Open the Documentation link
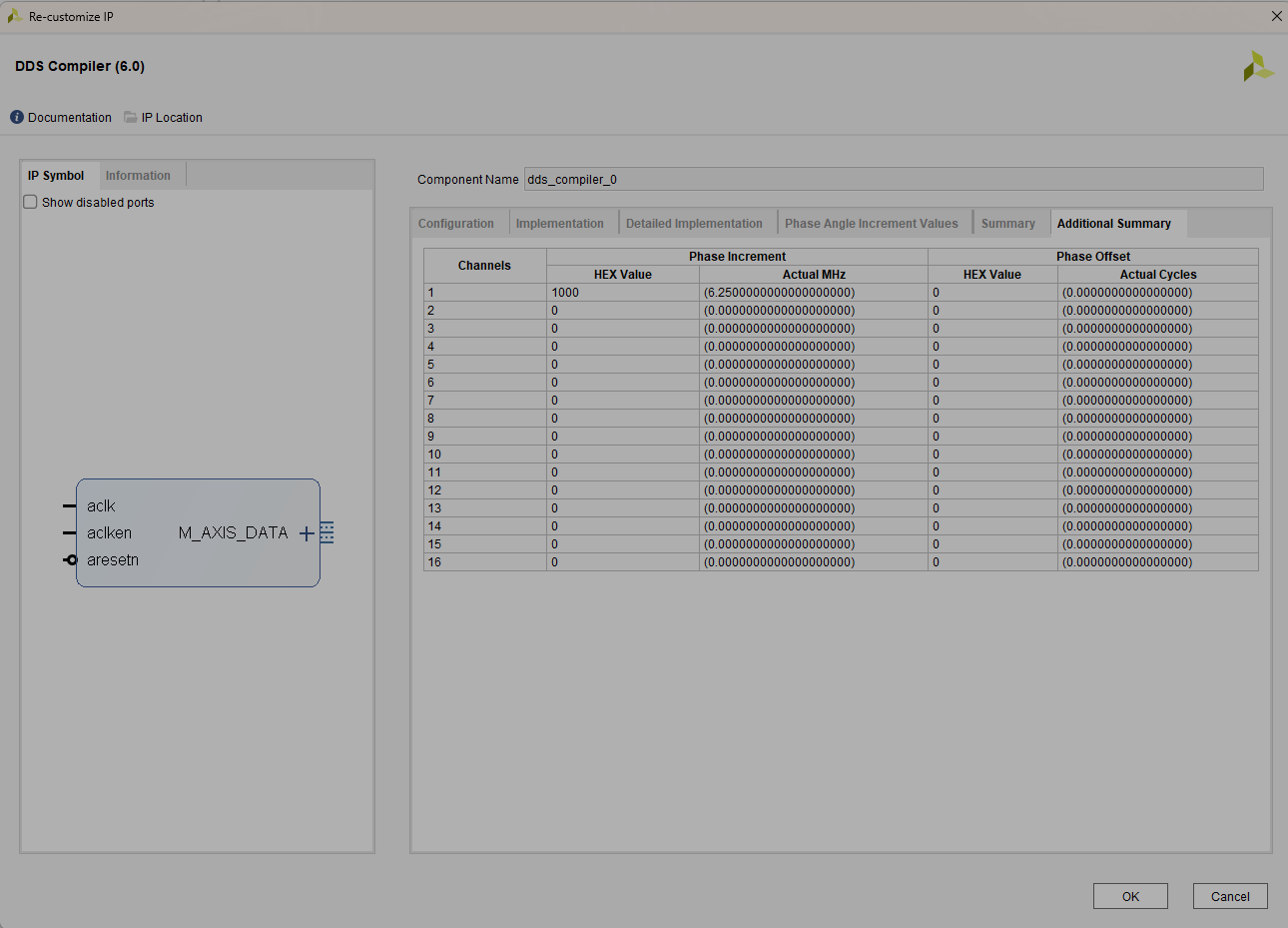Screen dimensions: 1288x928 (x=70, y=118)
